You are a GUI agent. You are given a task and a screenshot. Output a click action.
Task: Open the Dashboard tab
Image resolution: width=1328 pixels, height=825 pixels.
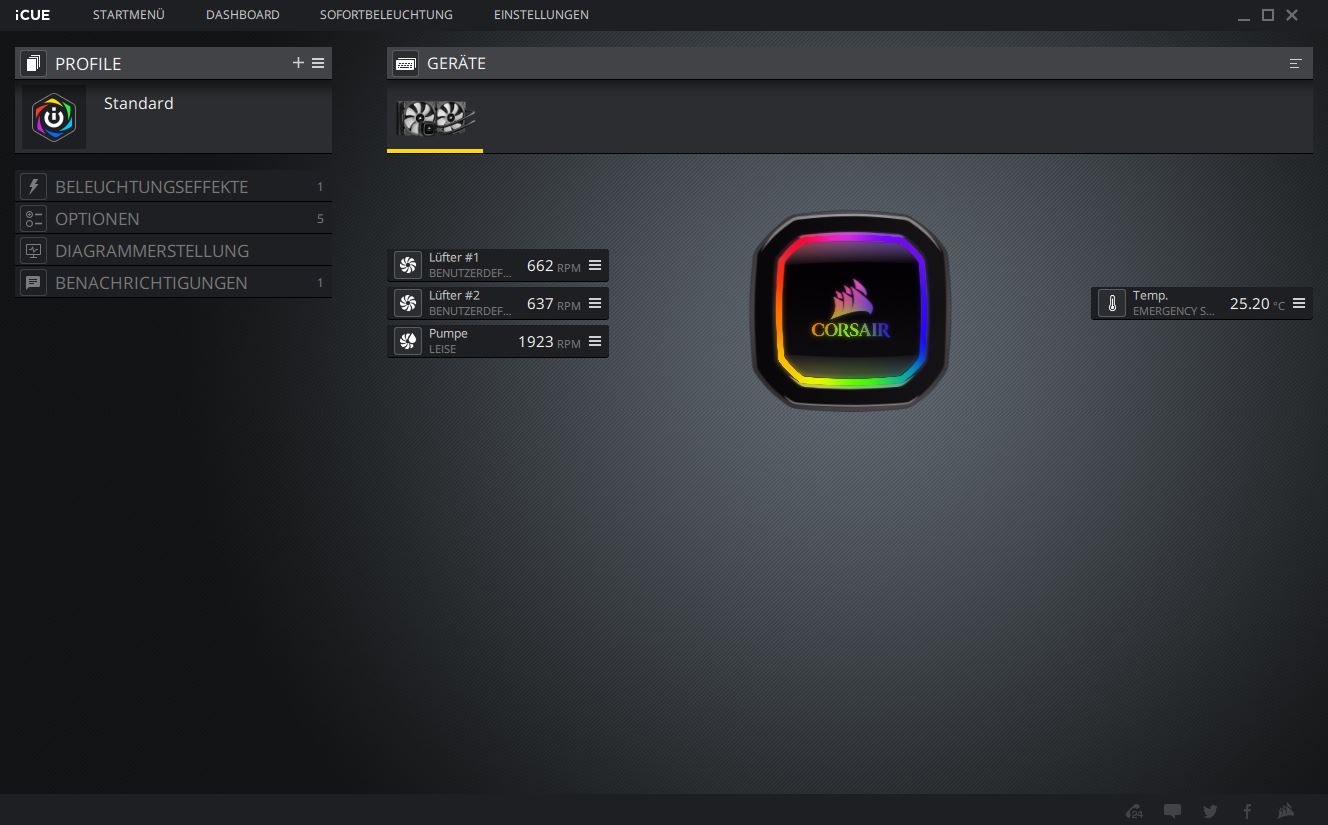(x=243, y=15)
